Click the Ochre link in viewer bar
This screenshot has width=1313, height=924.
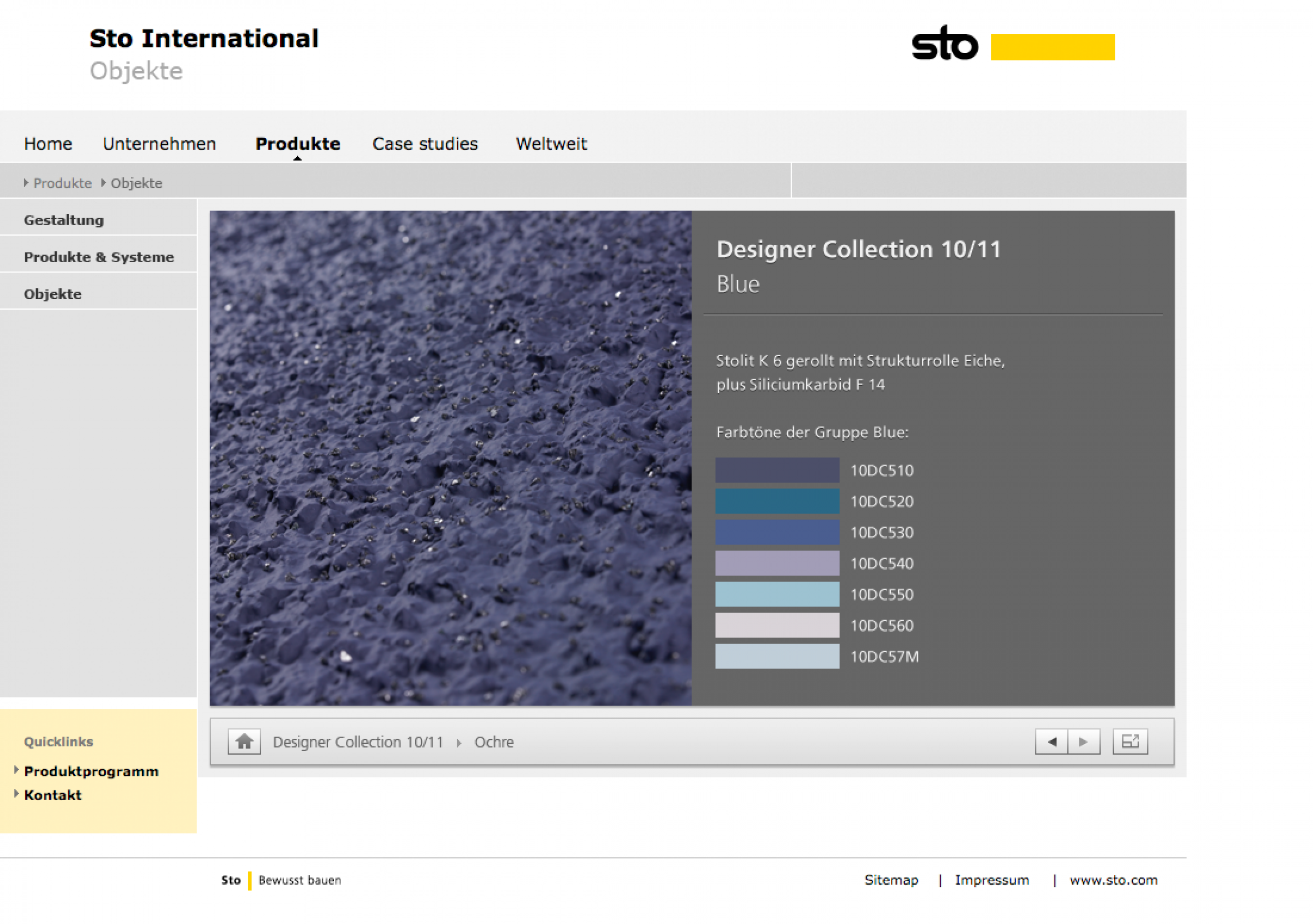coord(493,742)
